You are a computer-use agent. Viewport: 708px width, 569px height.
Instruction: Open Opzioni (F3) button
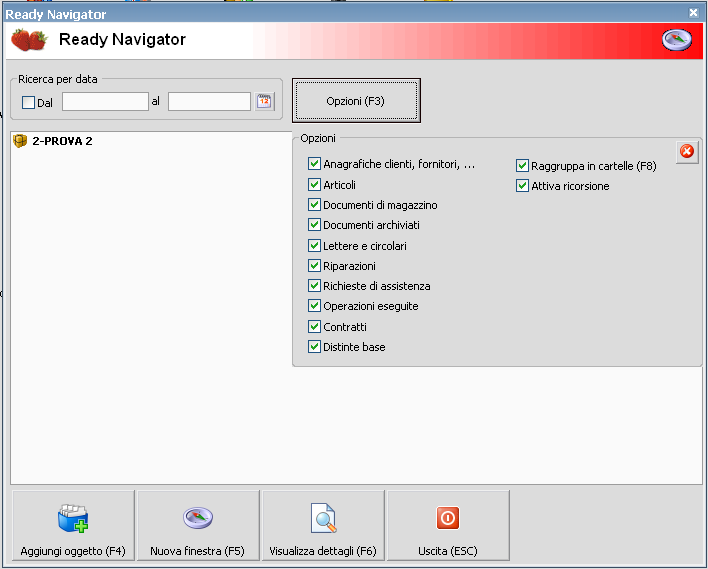click(356, 100)
